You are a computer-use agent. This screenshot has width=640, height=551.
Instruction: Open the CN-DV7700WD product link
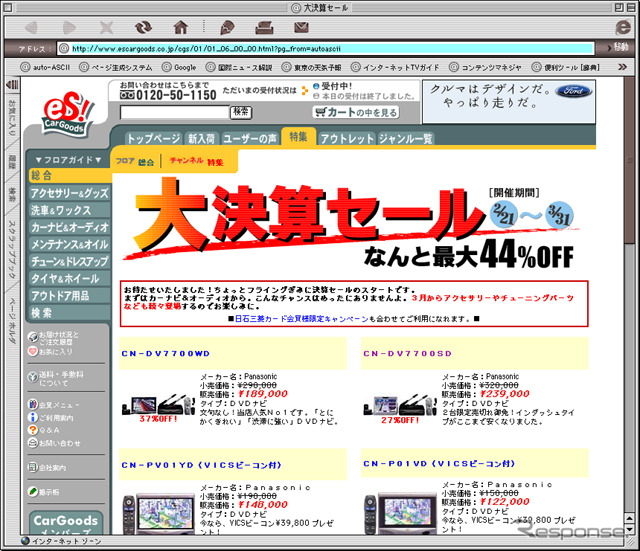[x=166, y=353]
